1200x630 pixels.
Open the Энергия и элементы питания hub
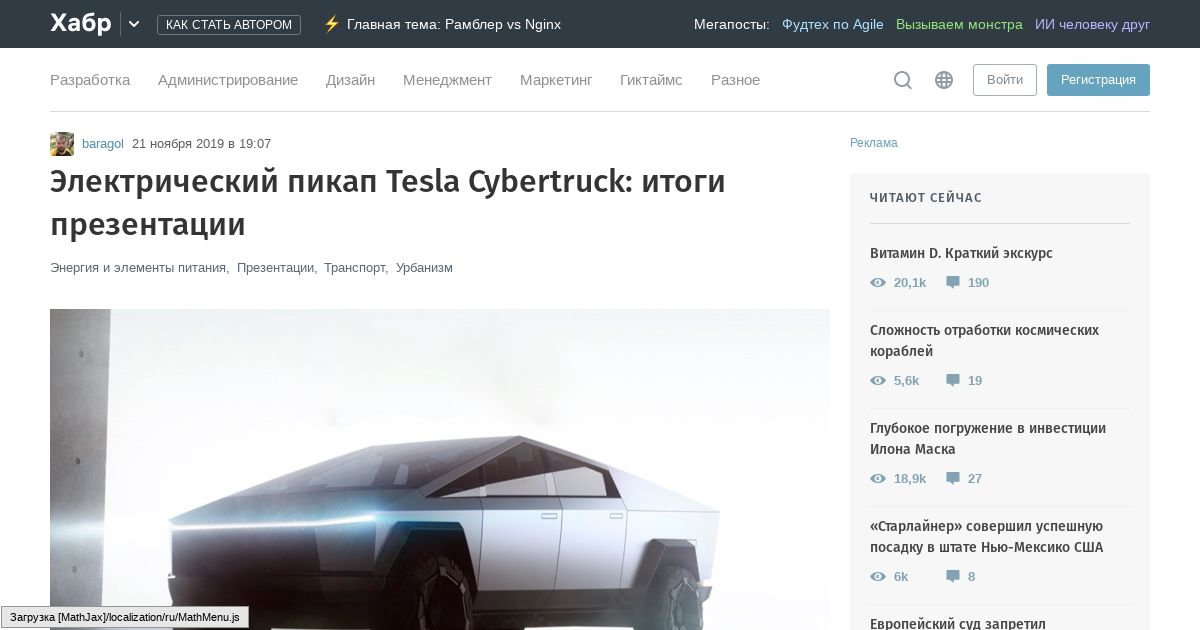(x=139, y=268)
